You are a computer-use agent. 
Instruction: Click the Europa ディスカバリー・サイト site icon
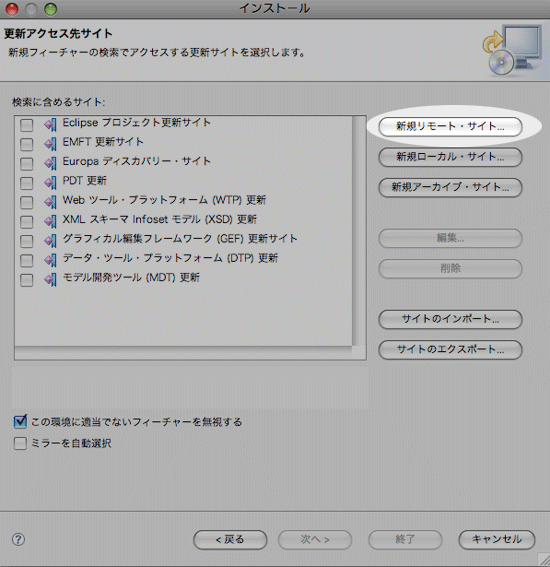point(51,163)
